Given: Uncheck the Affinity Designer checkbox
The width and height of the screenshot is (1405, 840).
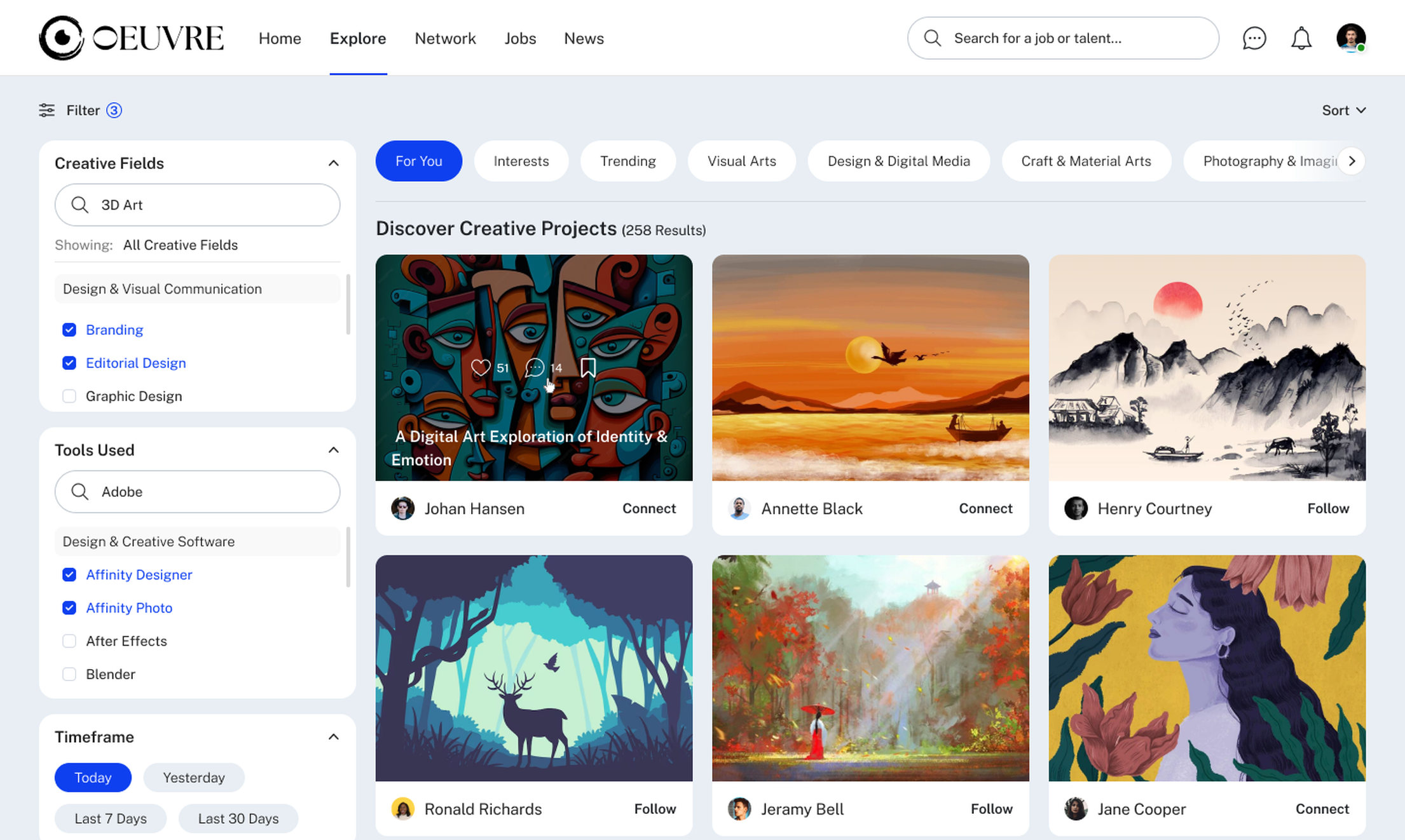Looking at the screenshot, I should pos(69,575).
